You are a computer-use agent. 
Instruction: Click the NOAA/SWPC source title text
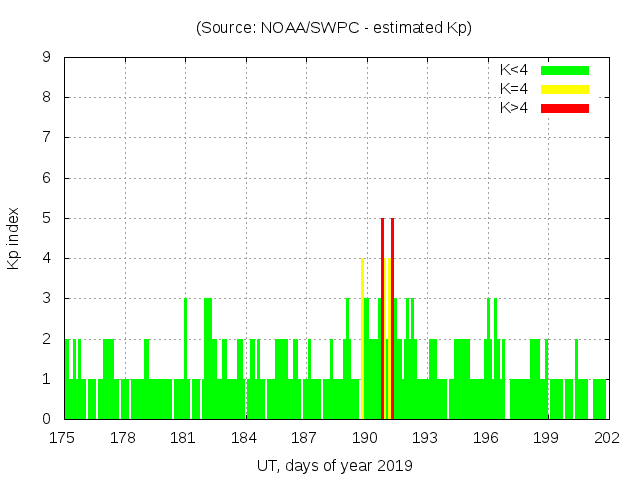point(334,28)
